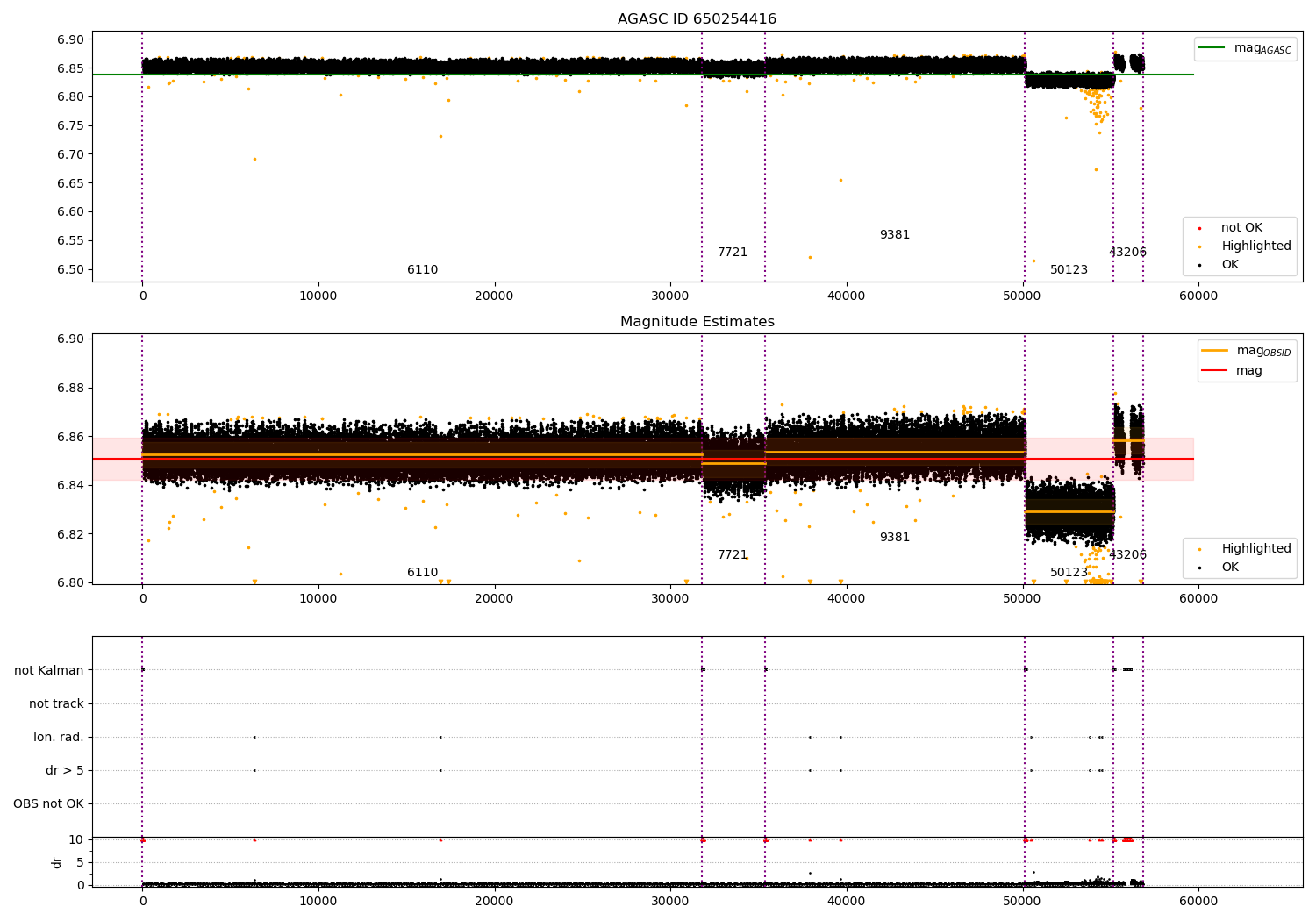Click the 'Ion. rad.' axis label
The image size is (1316, 921).
coord(59,738)
